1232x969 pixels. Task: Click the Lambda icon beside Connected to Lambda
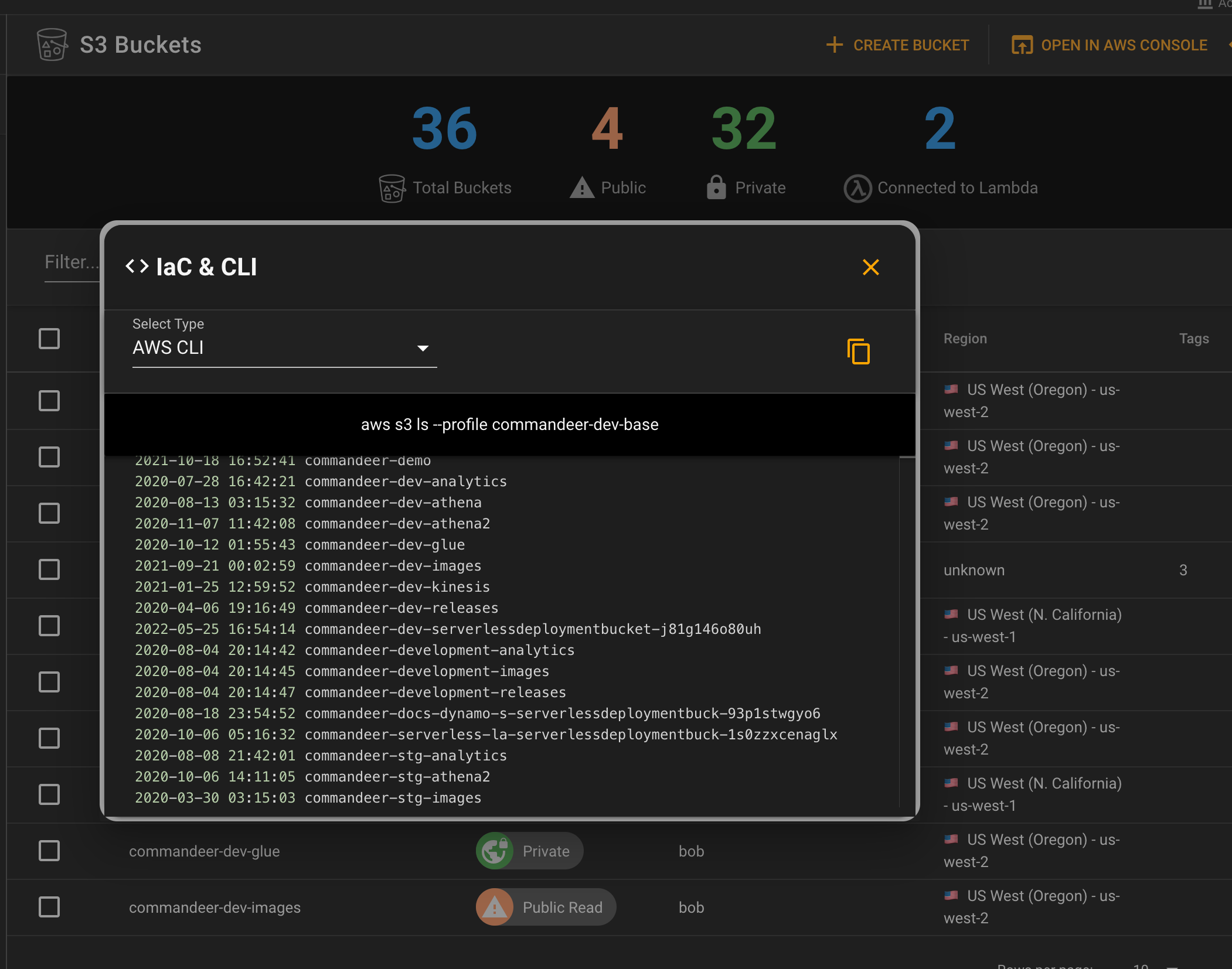pyautogui.click(x=857, y=188)
